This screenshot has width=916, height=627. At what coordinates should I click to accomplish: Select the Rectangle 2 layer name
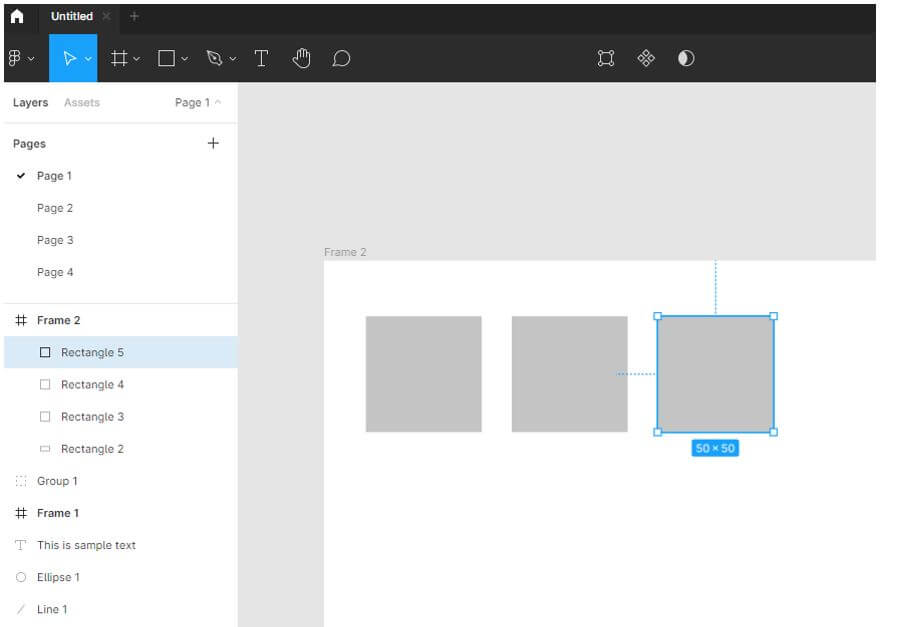coord(92,449)
